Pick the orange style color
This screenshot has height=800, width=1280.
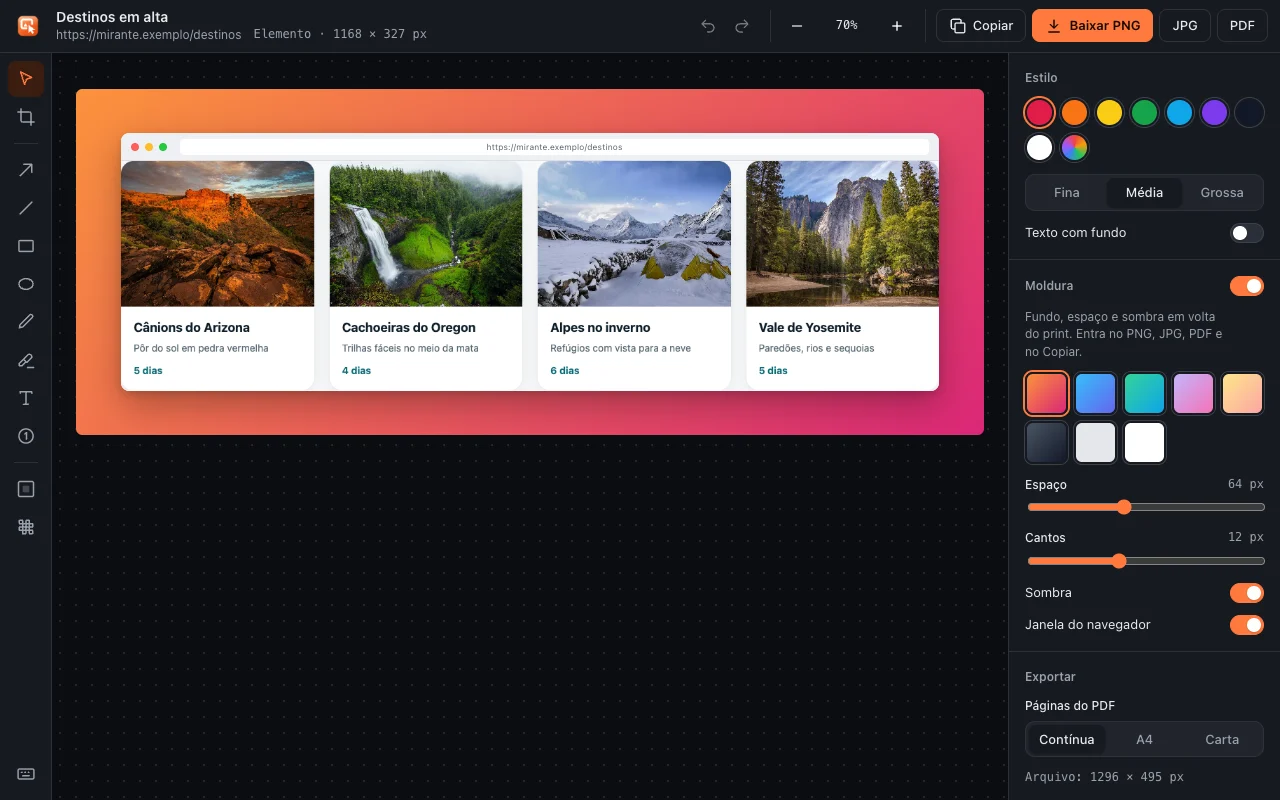[x=1075, y=113]
